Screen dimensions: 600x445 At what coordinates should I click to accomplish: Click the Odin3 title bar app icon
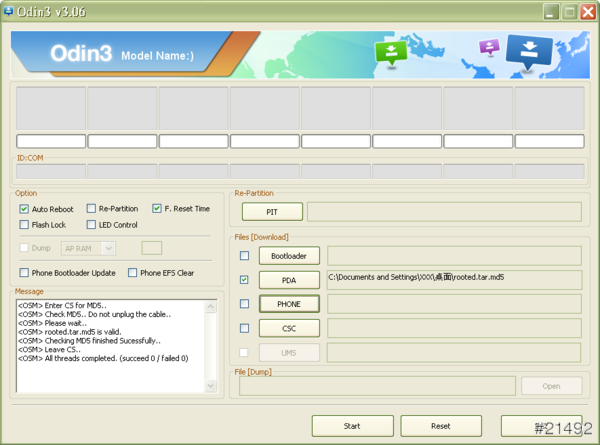pyautogui.click(x=10, y=11)
